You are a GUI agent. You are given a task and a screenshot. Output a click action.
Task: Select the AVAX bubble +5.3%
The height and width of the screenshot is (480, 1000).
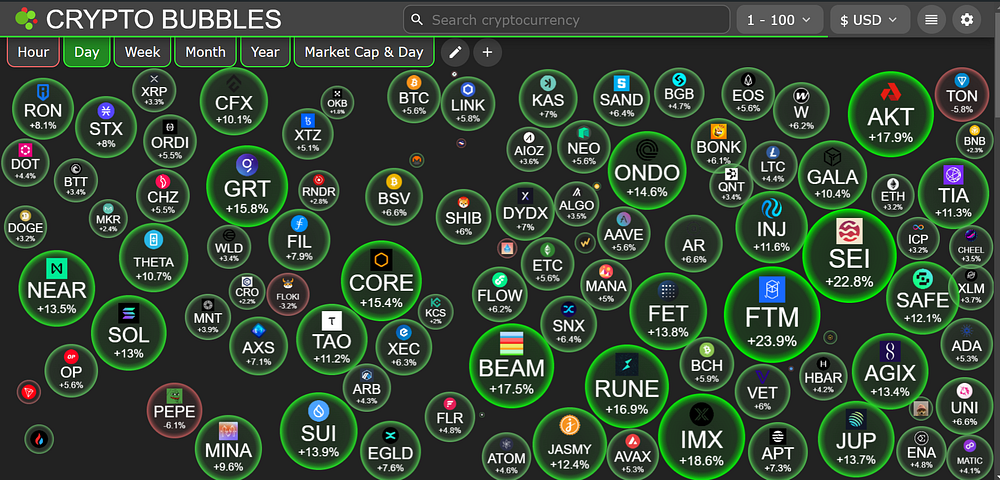point(633,454)
